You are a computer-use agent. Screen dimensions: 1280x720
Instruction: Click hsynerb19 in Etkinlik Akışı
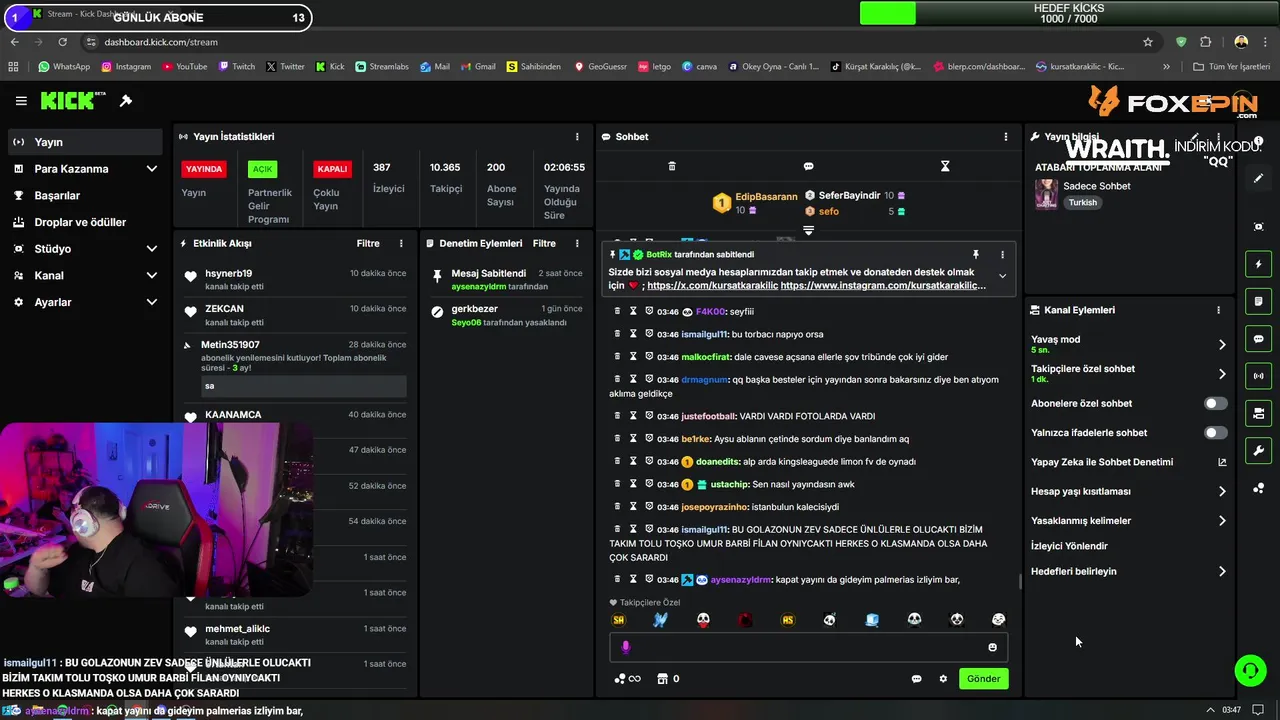tap(228, 274)
